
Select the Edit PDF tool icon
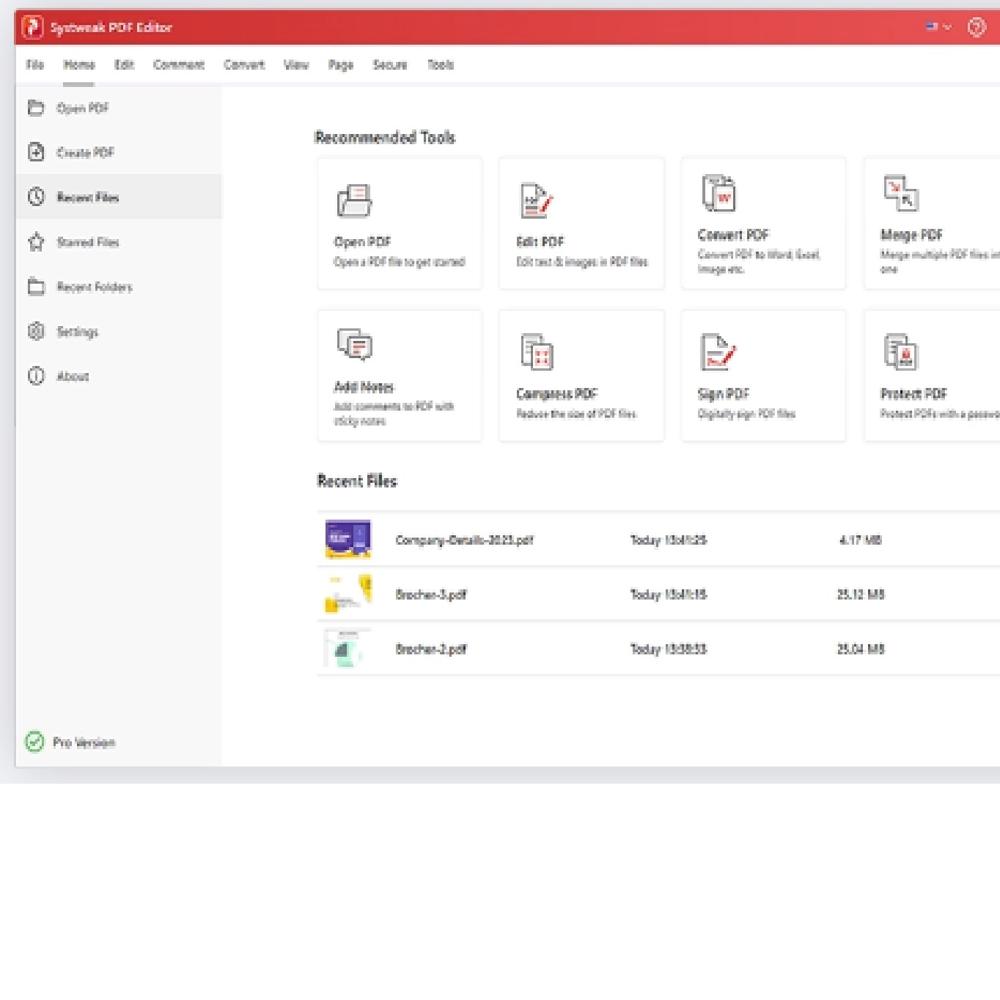coord(537,201)
